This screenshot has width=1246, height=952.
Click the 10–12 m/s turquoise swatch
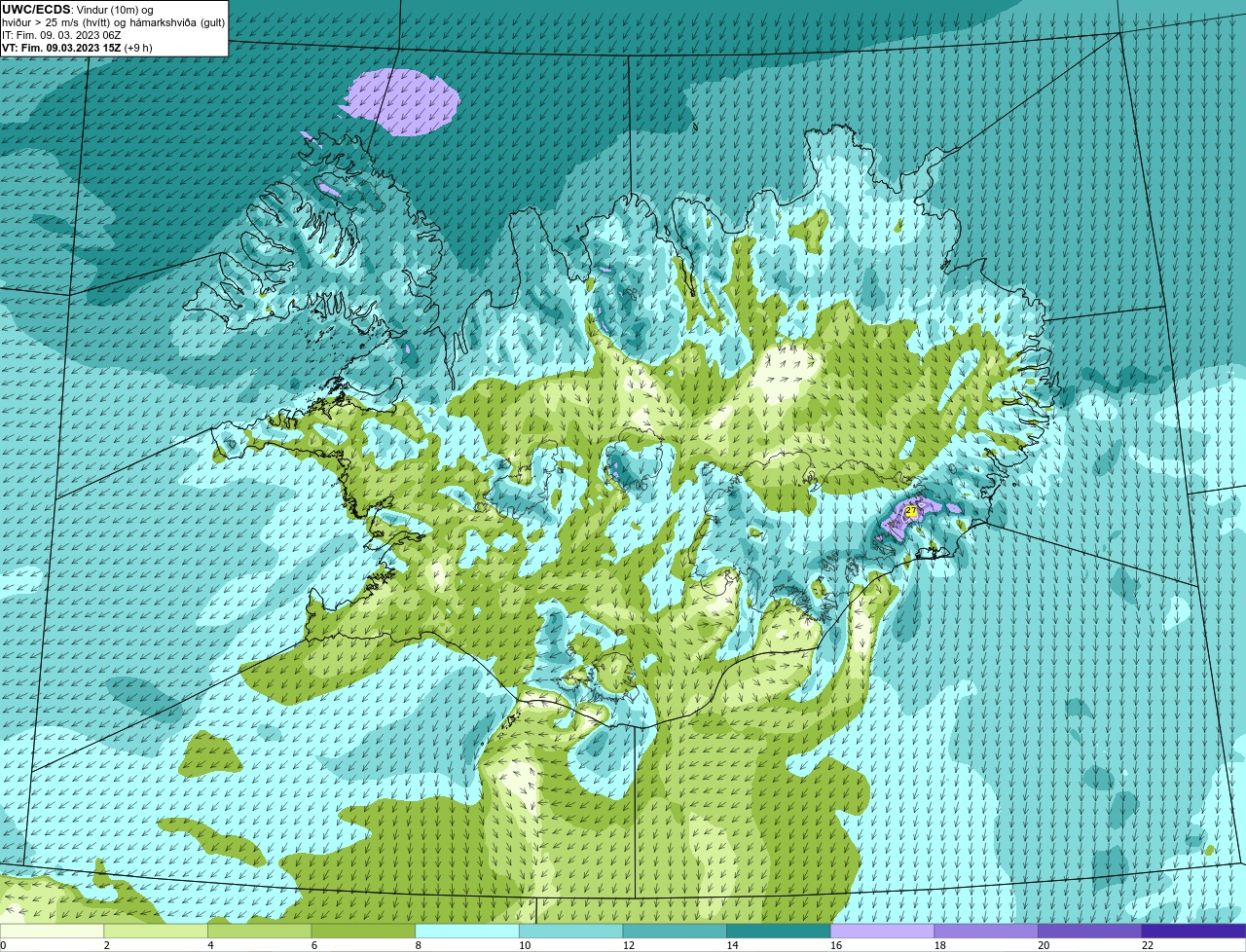point(570,931)
